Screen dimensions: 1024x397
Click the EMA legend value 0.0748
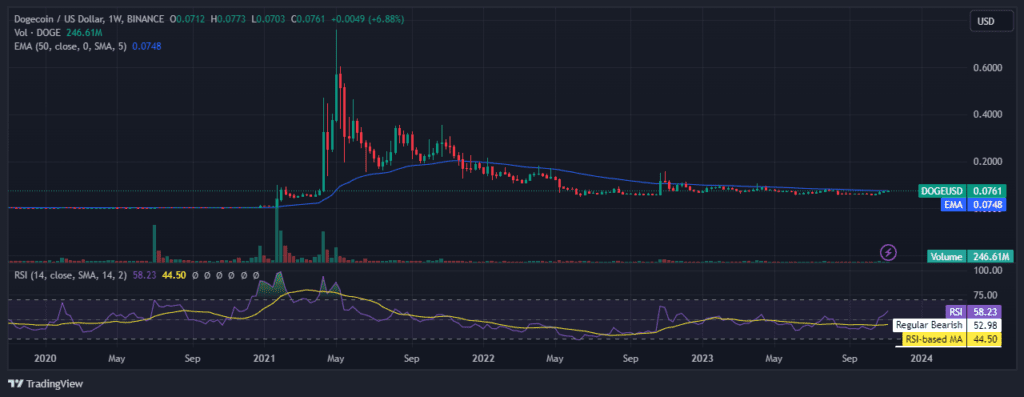coord(147,46)
